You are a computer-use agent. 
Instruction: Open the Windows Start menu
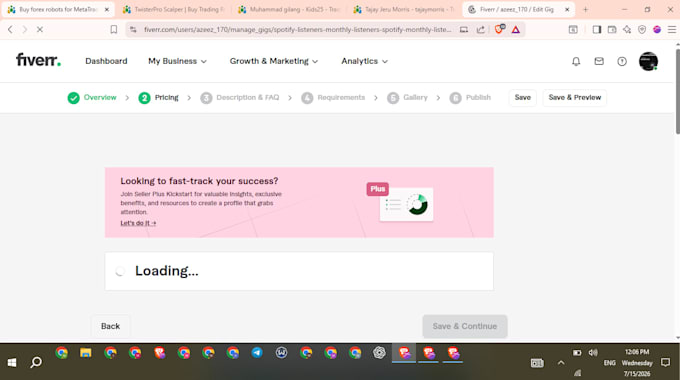(x=12, y=362)
